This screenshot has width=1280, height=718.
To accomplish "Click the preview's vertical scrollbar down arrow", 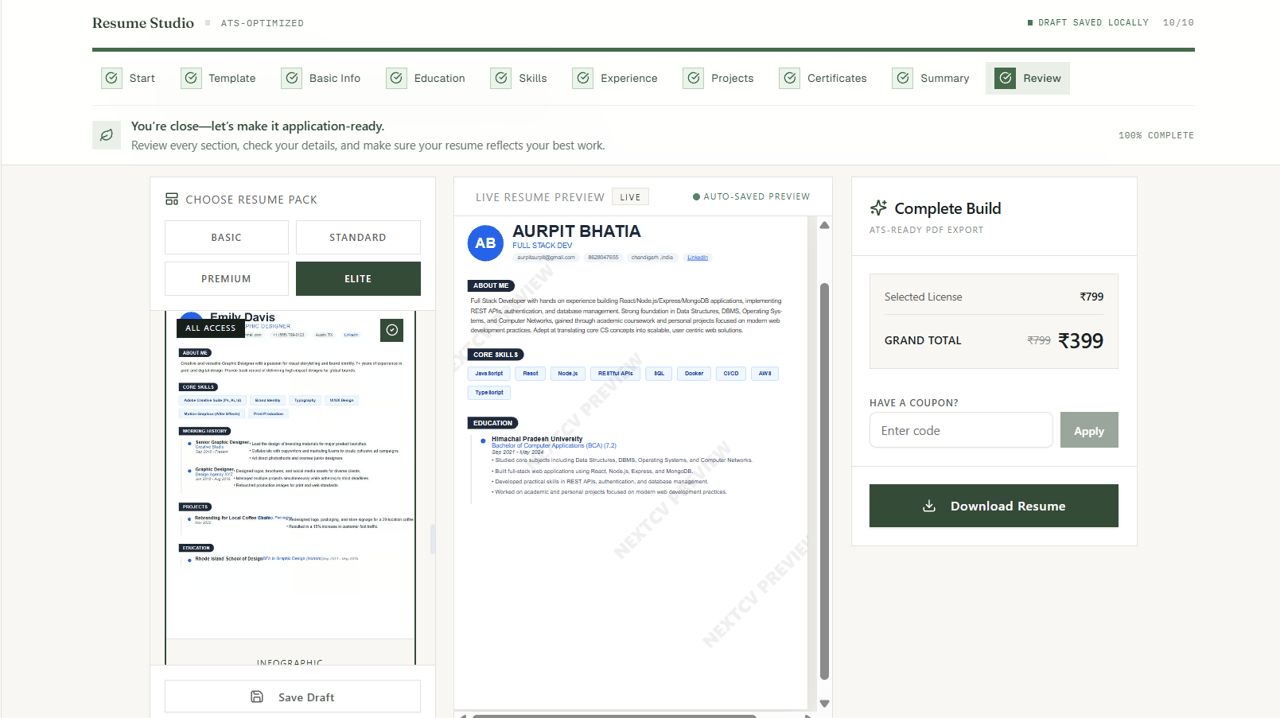I will pyautogui.click(x=824, y=703).
